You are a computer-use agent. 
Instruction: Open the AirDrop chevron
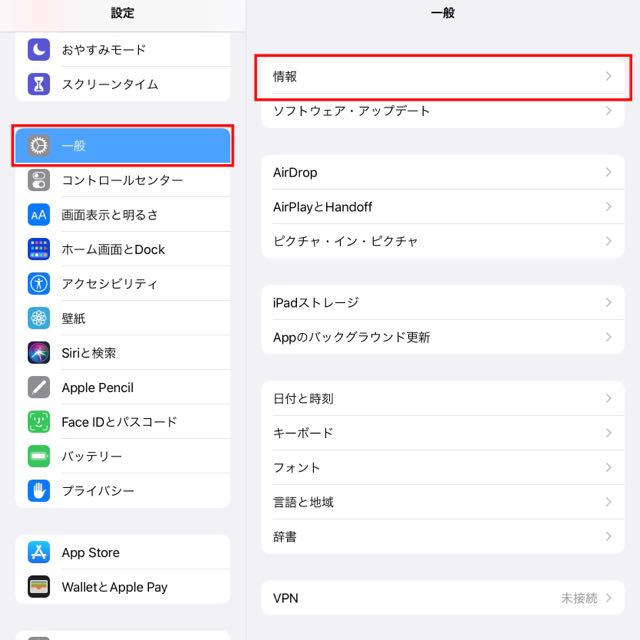(x=609, y=172)
